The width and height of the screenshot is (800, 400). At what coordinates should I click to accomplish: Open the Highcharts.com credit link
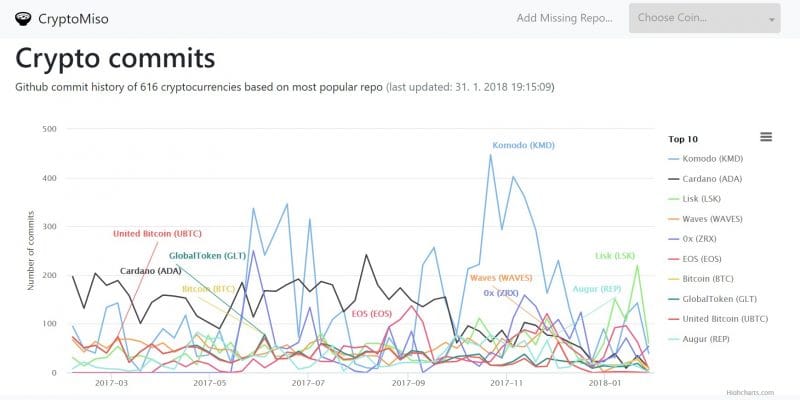(x=750, y=393)
